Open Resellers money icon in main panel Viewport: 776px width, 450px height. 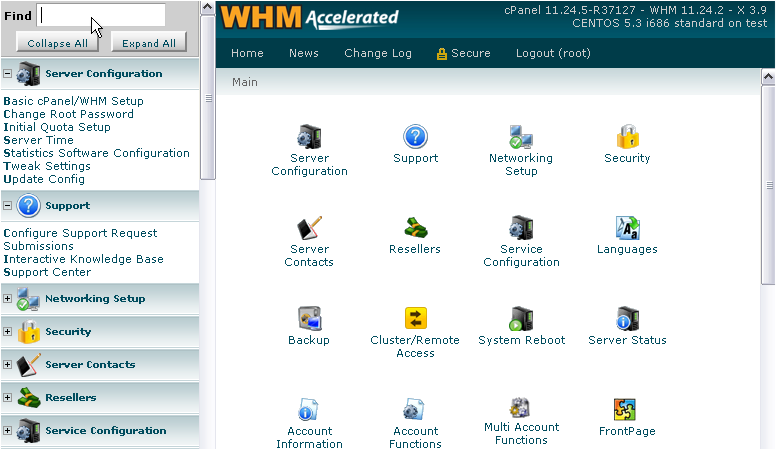click(415, 228)
